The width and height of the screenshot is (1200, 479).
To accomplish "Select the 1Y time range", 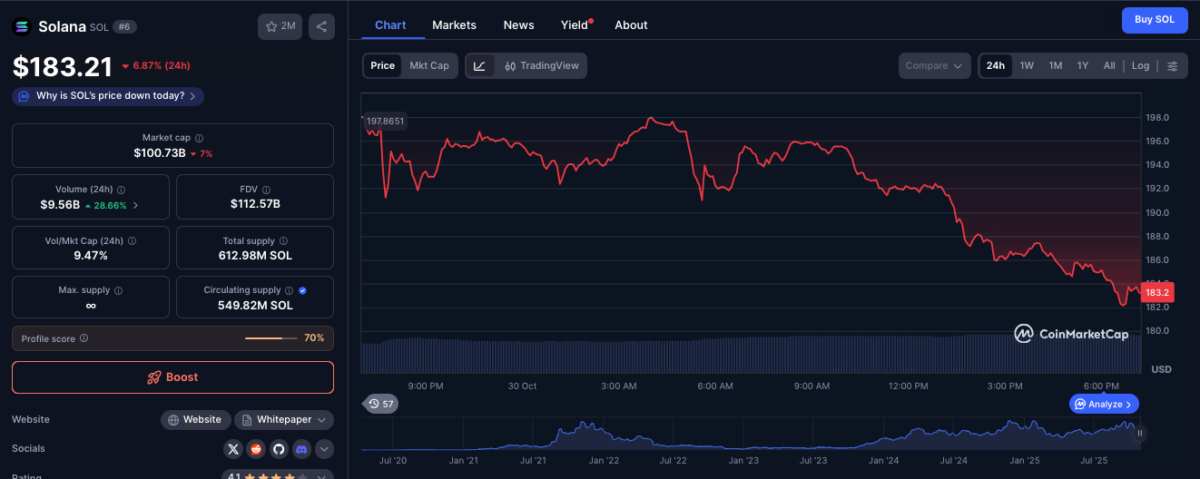I will point(1082,66).
